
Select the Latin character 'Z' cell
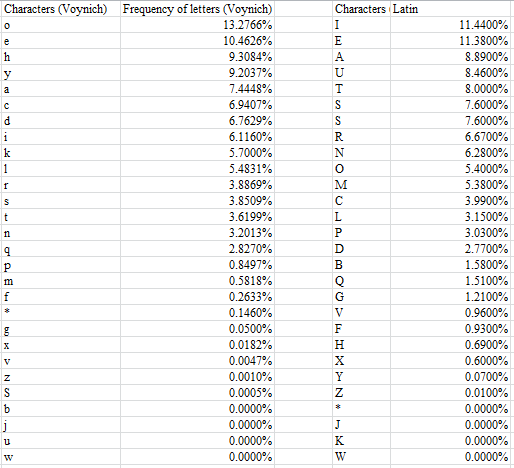click(x=361, y=393)
